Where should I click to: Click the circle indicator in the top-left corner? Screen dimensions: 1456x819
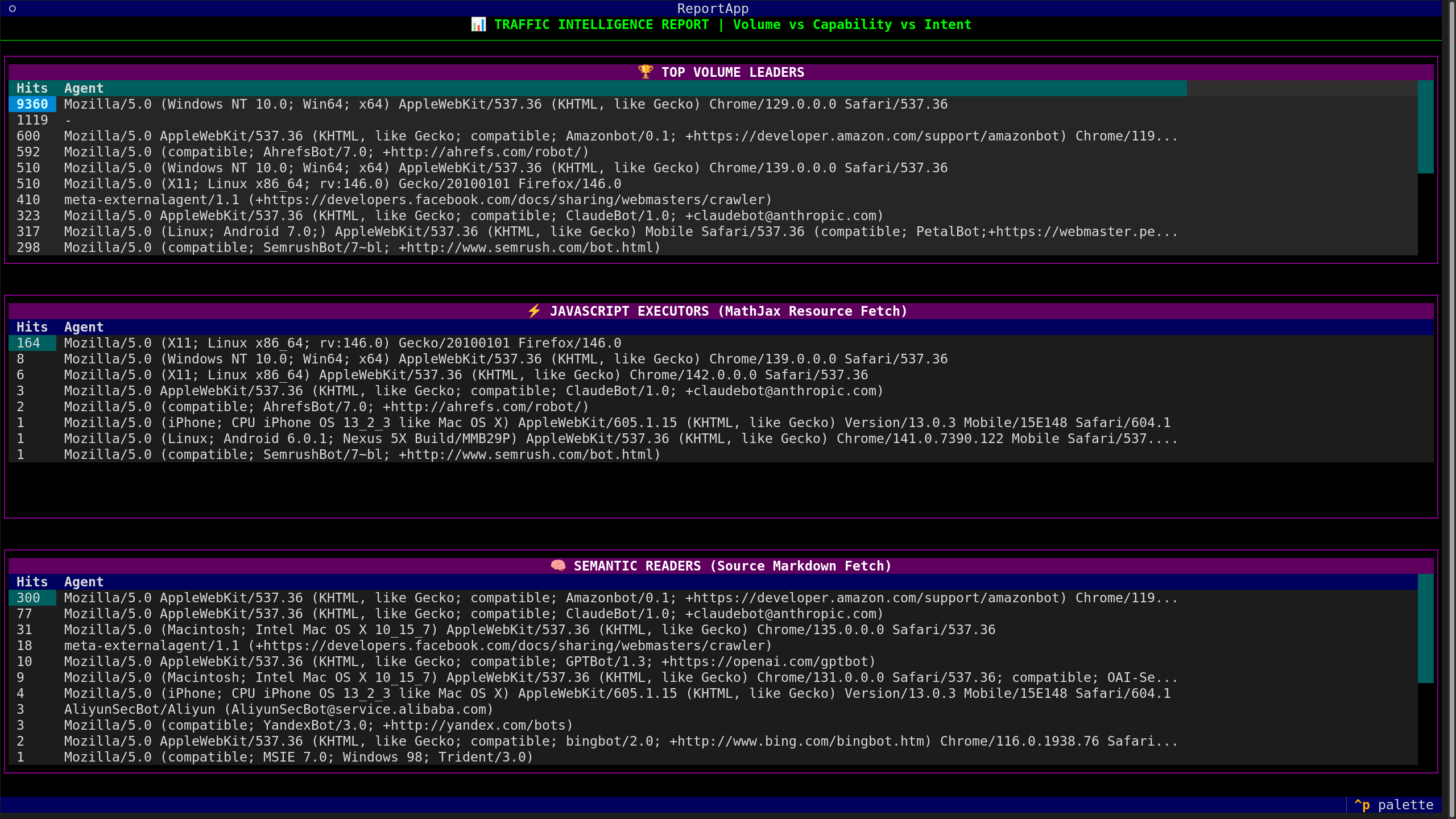pyautogui.click(x=12, y=9)
